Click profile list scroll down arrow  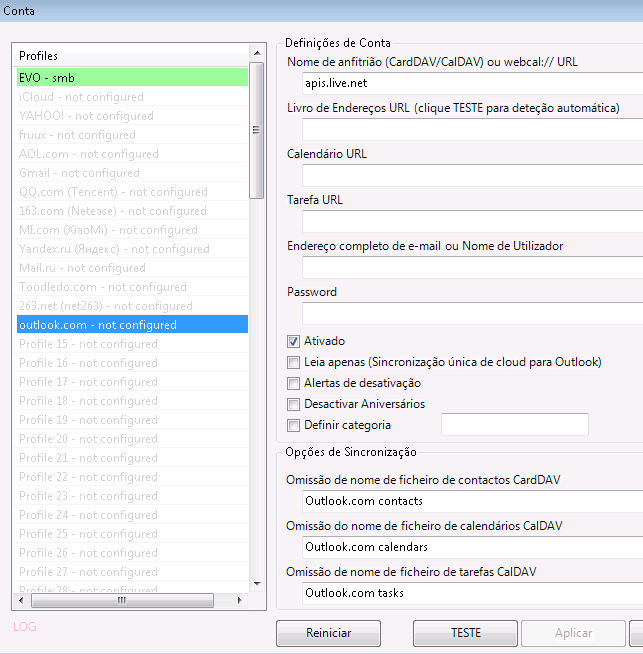point(257,584)
